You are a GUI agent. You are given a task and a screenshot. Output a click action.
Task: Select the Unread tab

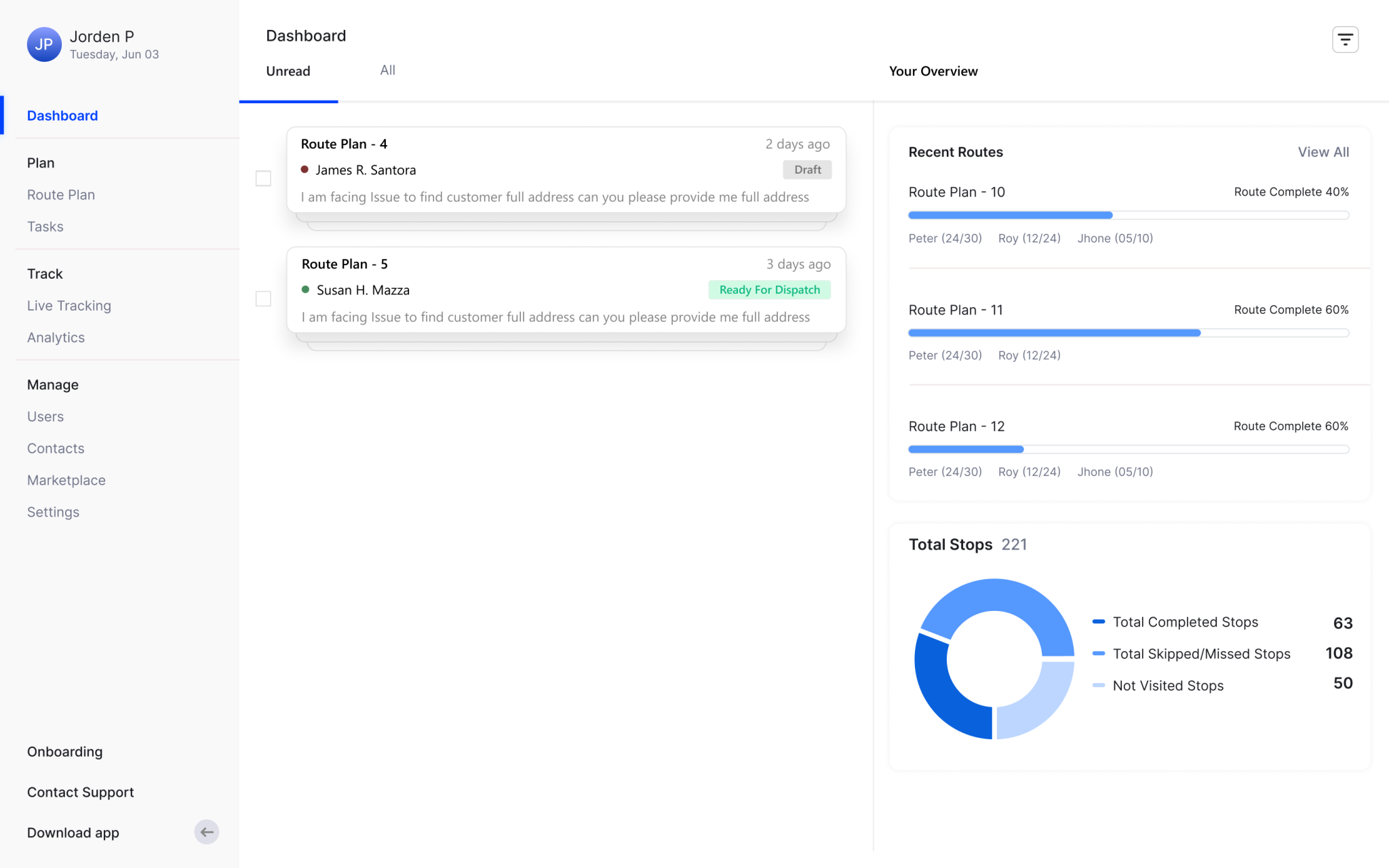[x=288, y=71]
